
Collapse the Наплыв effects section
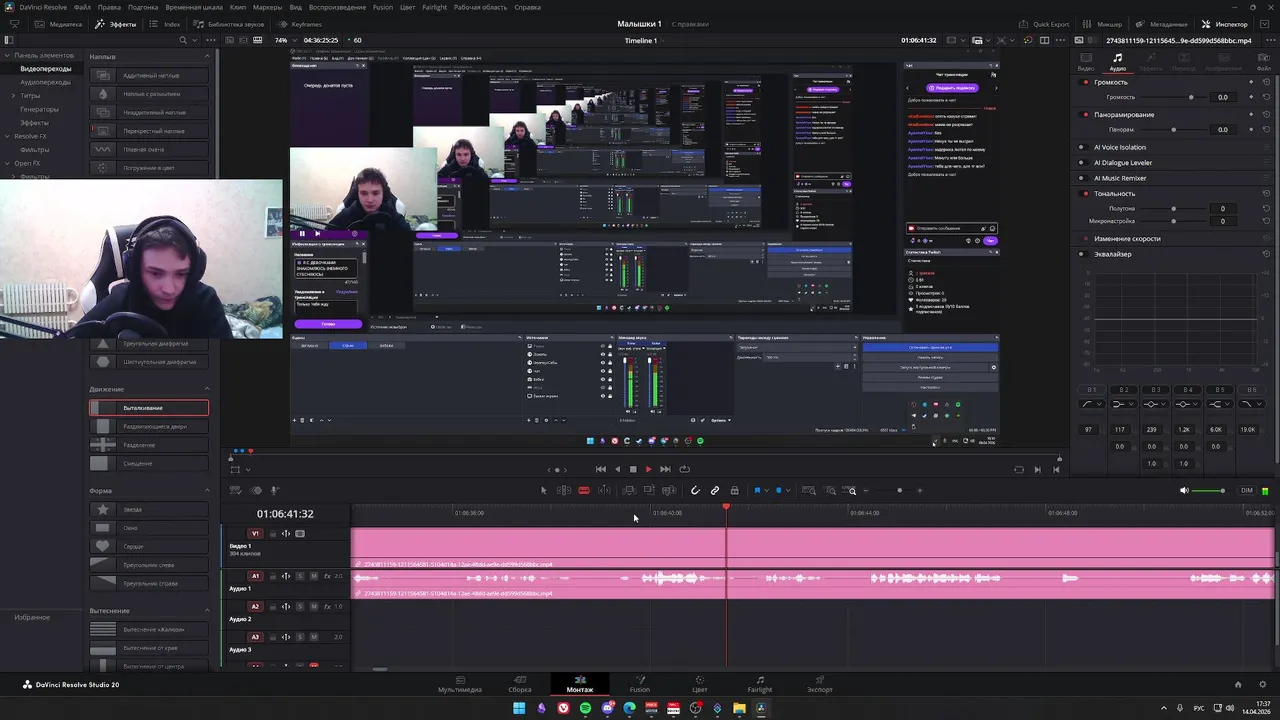pos(207,56)
